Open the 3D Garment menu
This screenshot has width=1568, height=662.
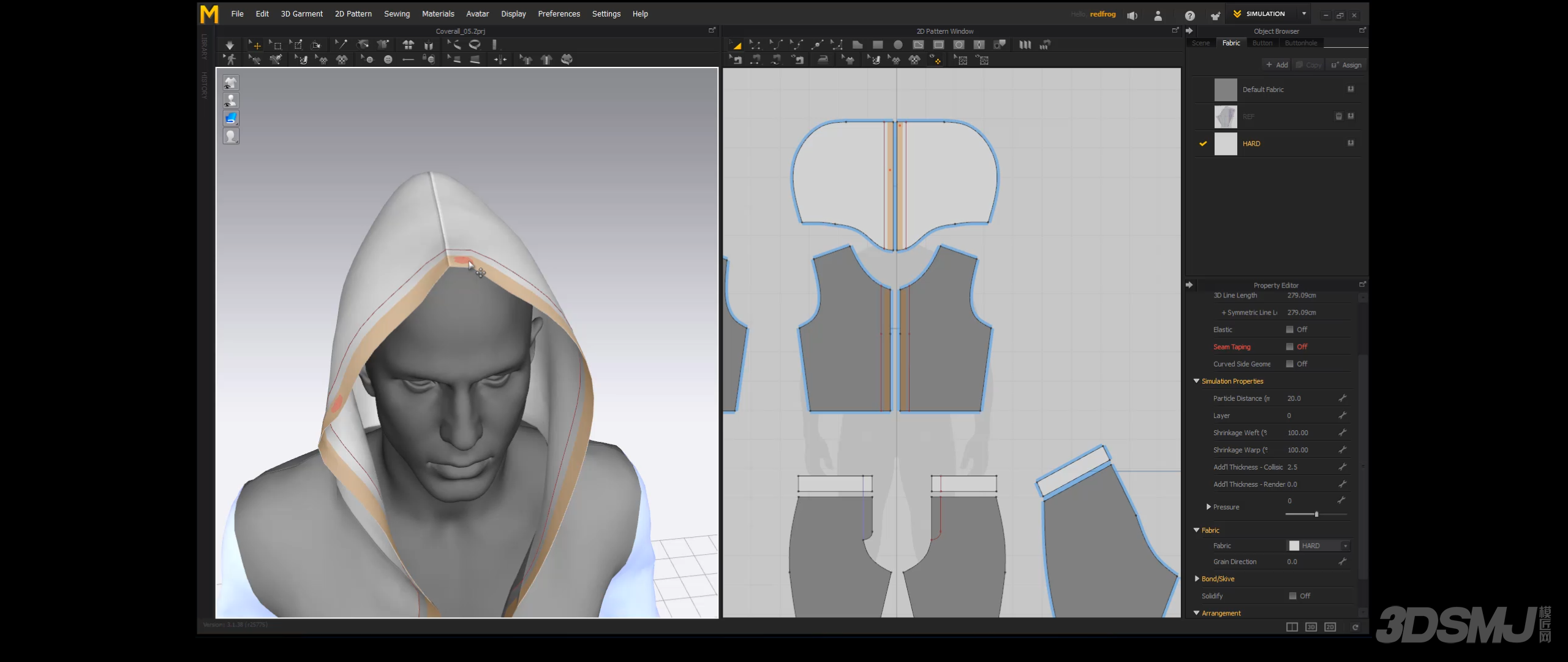tap(301, 13)
